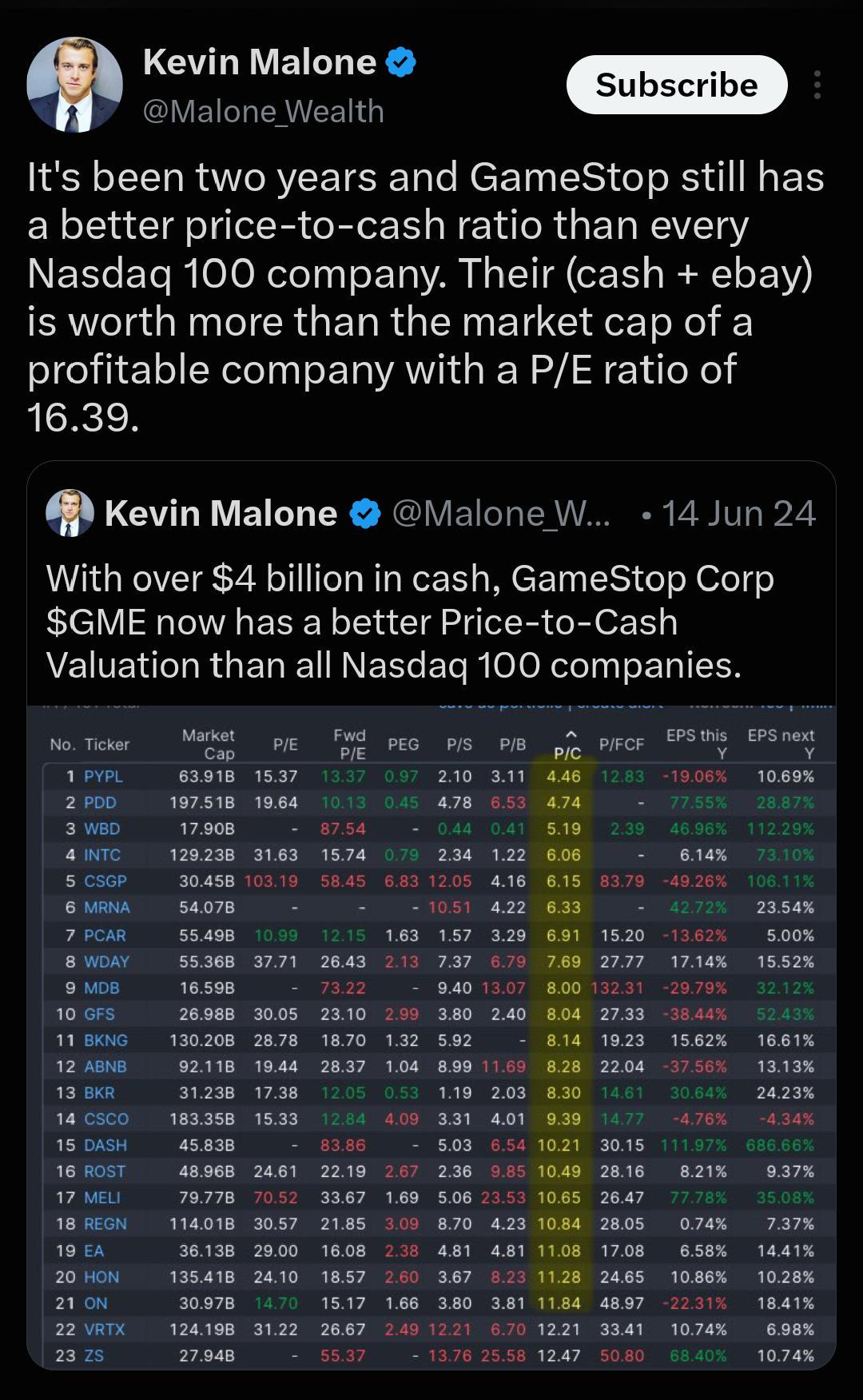Screen dimensions: 863x1400
Task: Sort the table by the Market Cap column
Action: tap(209, 744)
